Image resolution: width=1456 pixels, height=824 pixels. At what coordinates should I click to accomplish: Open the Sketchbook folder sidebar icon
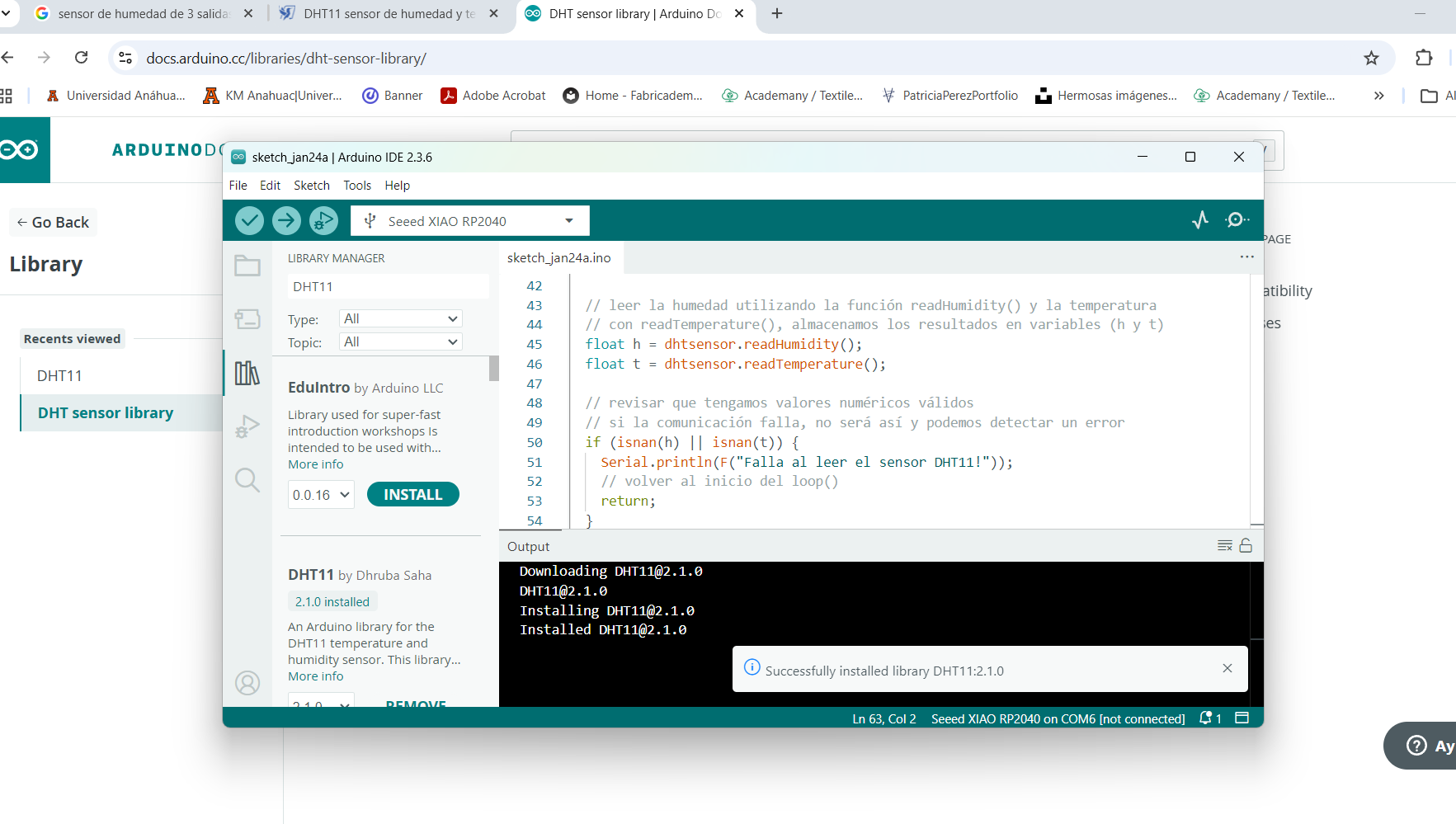[x=247, y=266]
